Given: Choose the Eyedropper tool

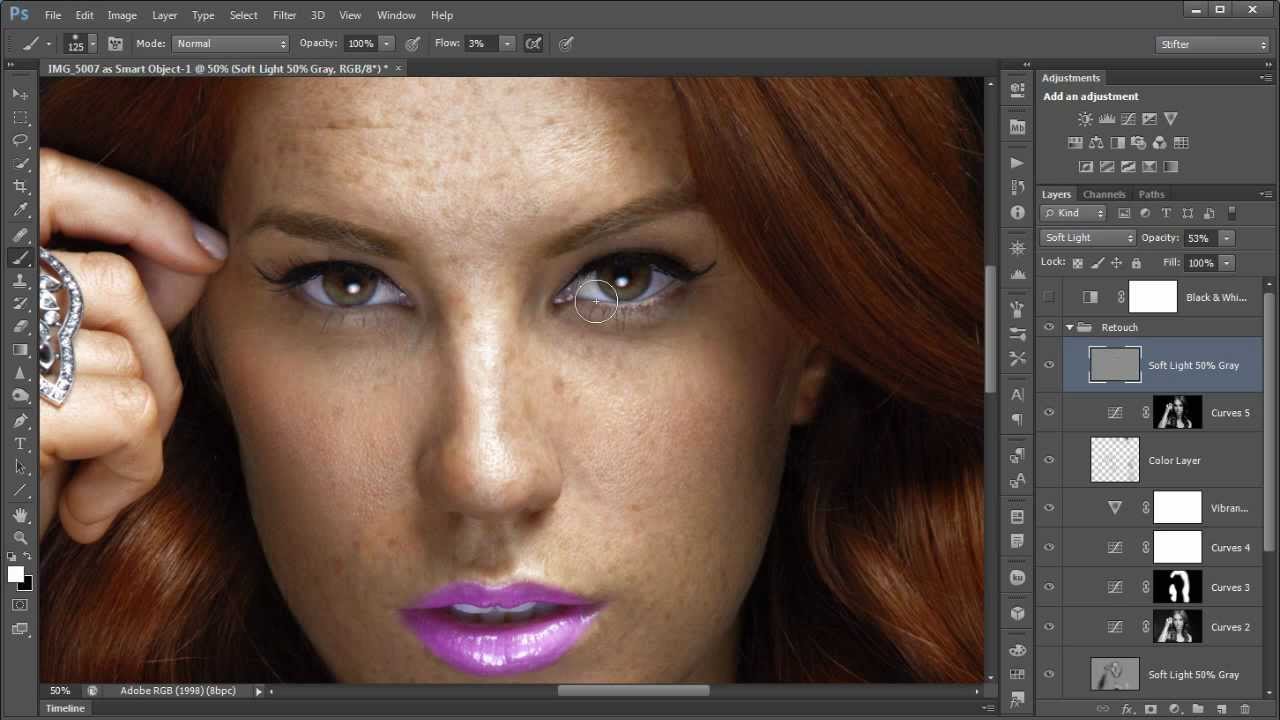Looking at the screenshot, I should click(x=20, y=211).
